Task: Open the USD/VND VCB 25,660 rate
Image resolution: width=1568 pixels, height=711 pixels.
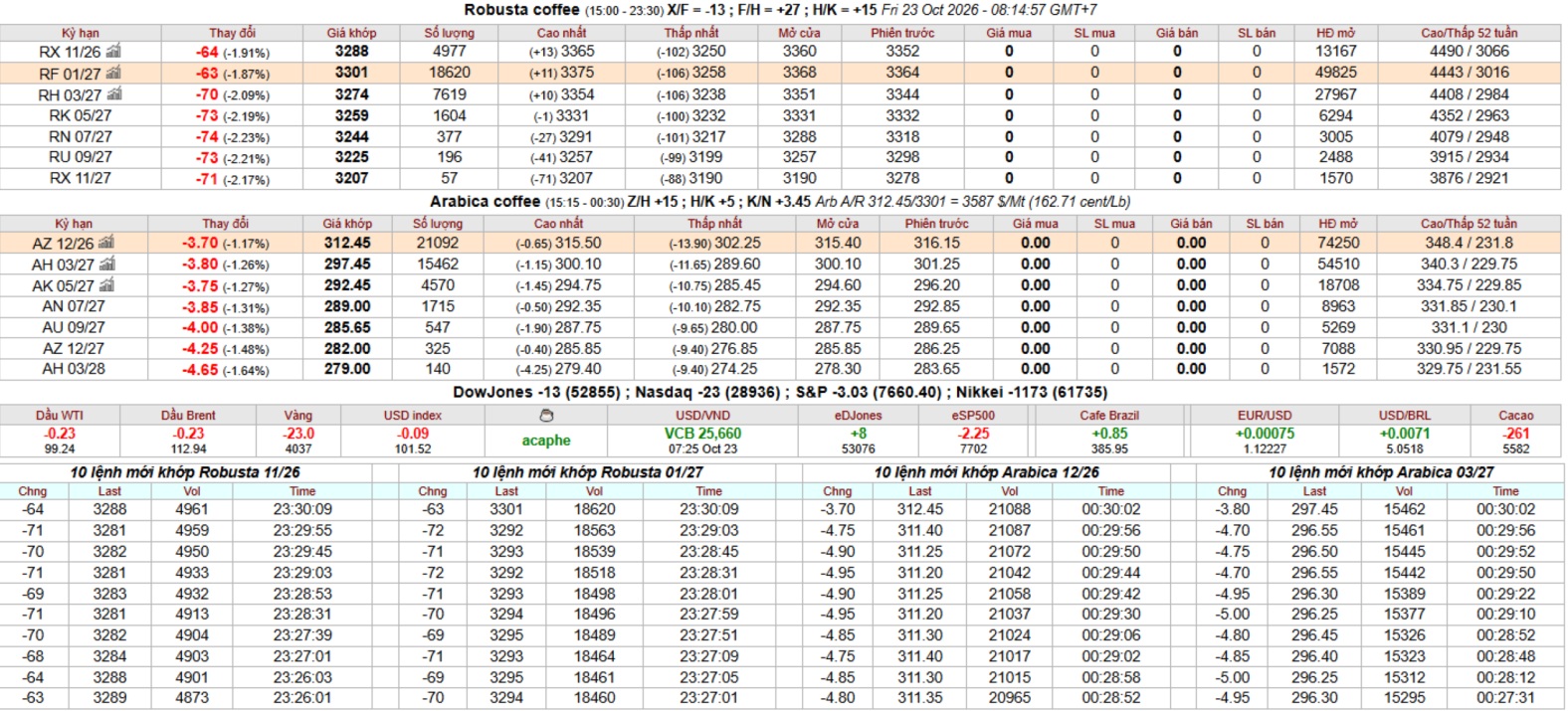Action: coord(702,434)
